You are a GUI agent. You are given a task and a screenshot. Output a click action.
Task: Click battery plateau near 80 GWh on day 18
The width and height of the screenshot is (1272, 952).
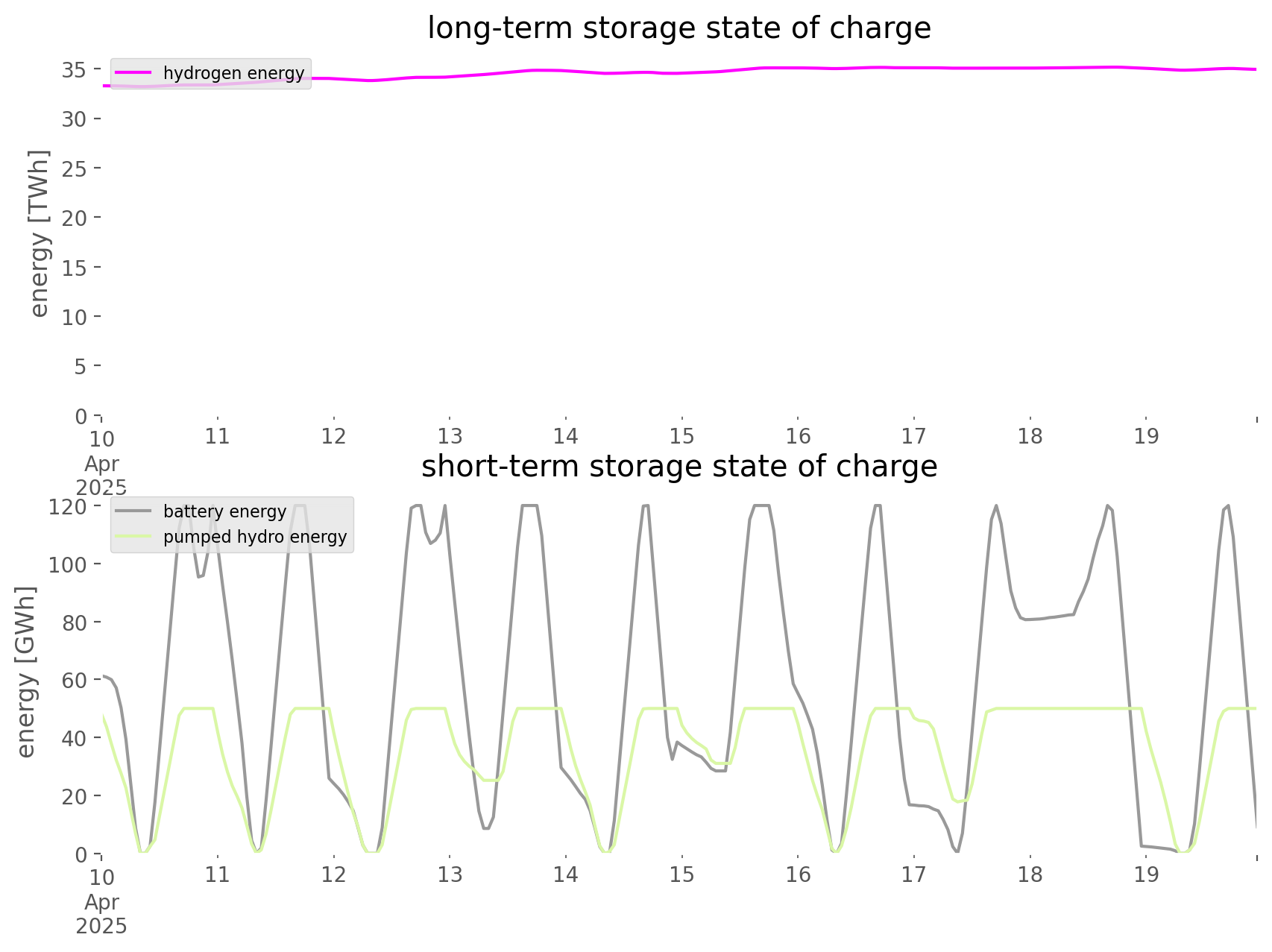pos(1048,618)
